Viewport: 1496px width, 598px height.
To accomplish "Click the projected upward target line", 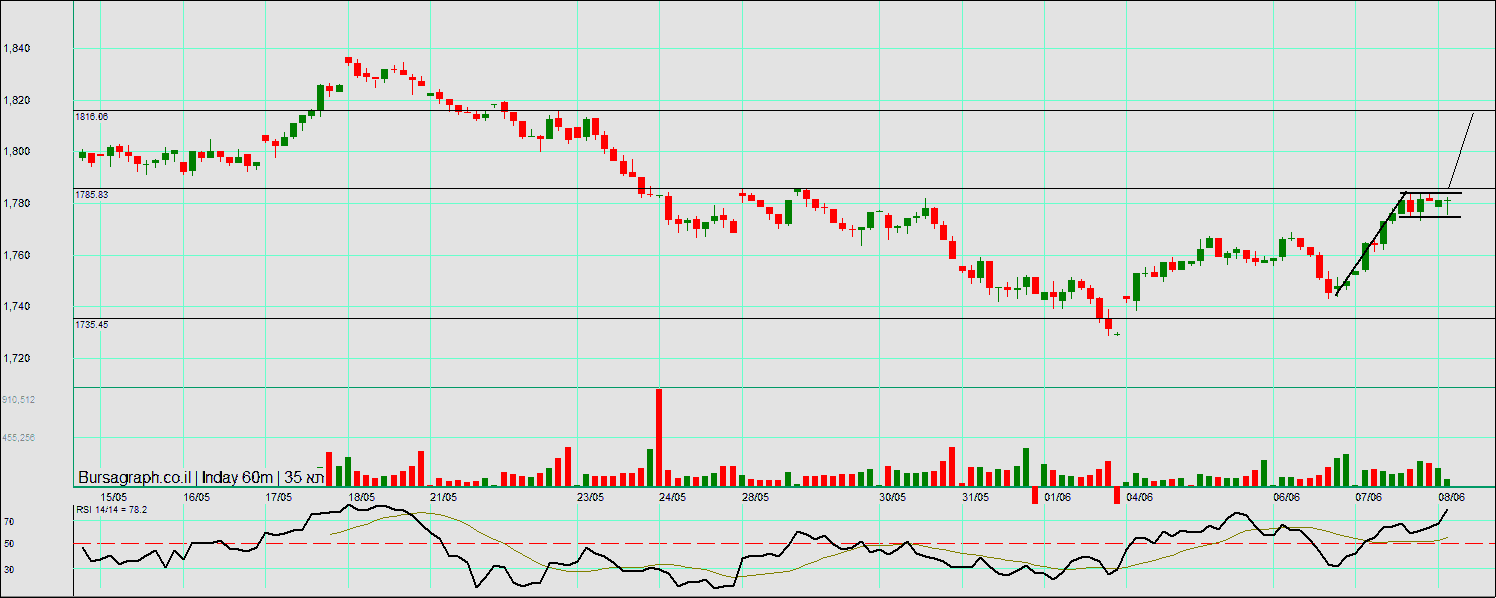I will 1461,151.
